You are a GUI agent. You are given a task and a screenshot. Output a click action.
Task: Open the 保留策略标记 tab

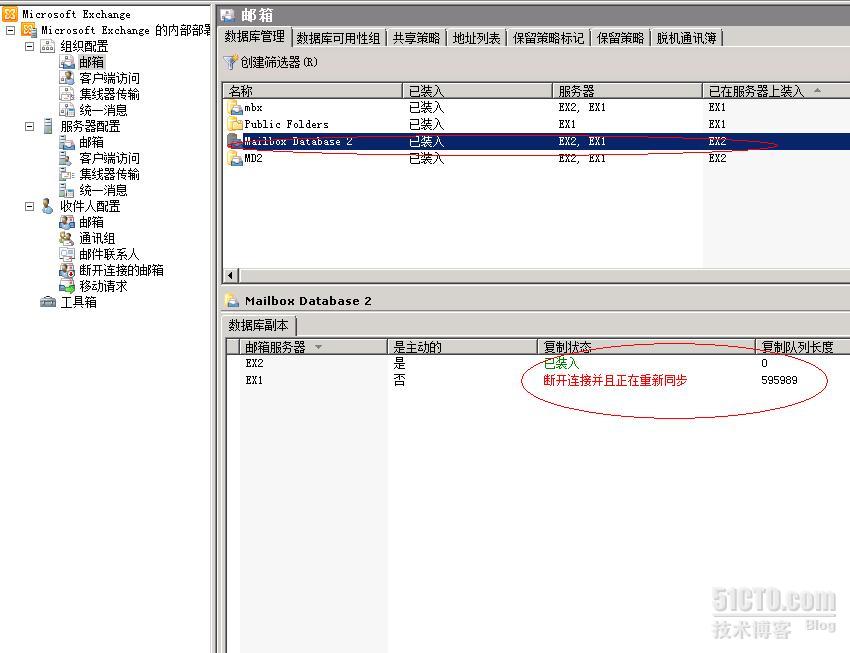(548, 38)
